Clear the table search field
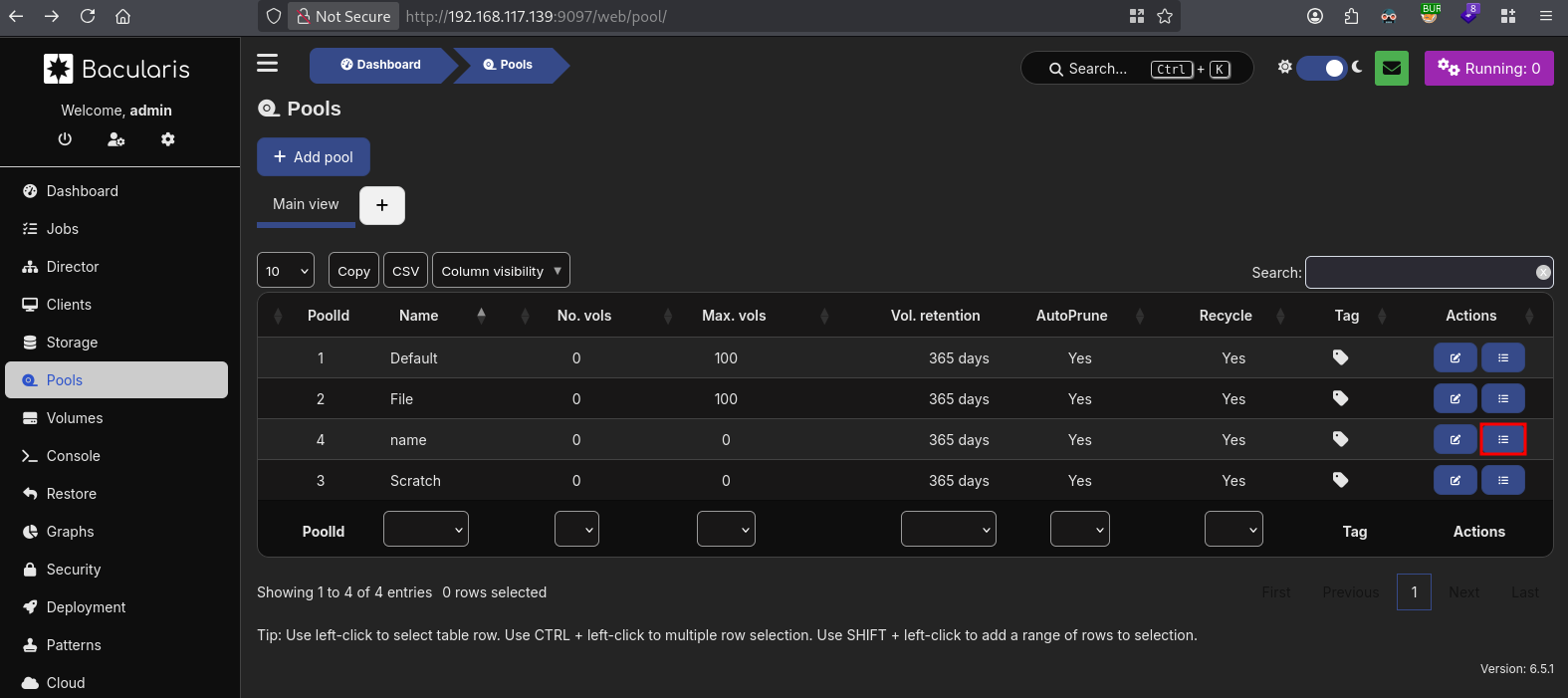This screenshot has width=1568, height=698. click(x=1542, y=272)
